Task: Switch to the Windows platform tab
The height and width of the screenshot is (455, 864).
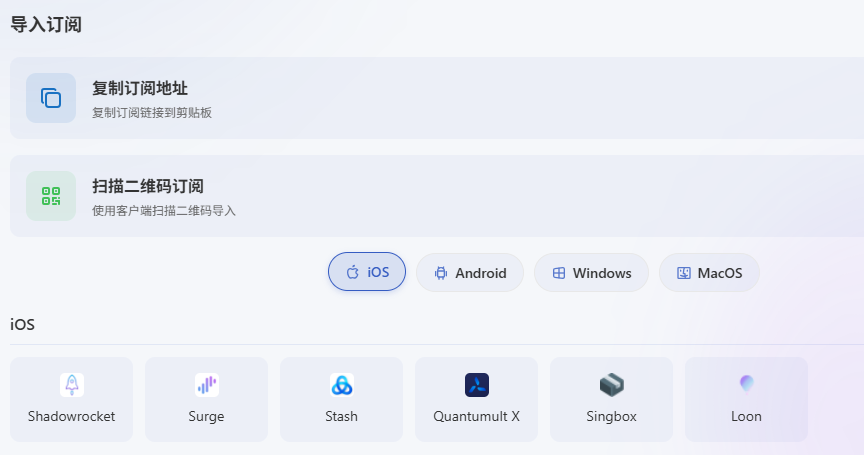Action: point(591,273)
